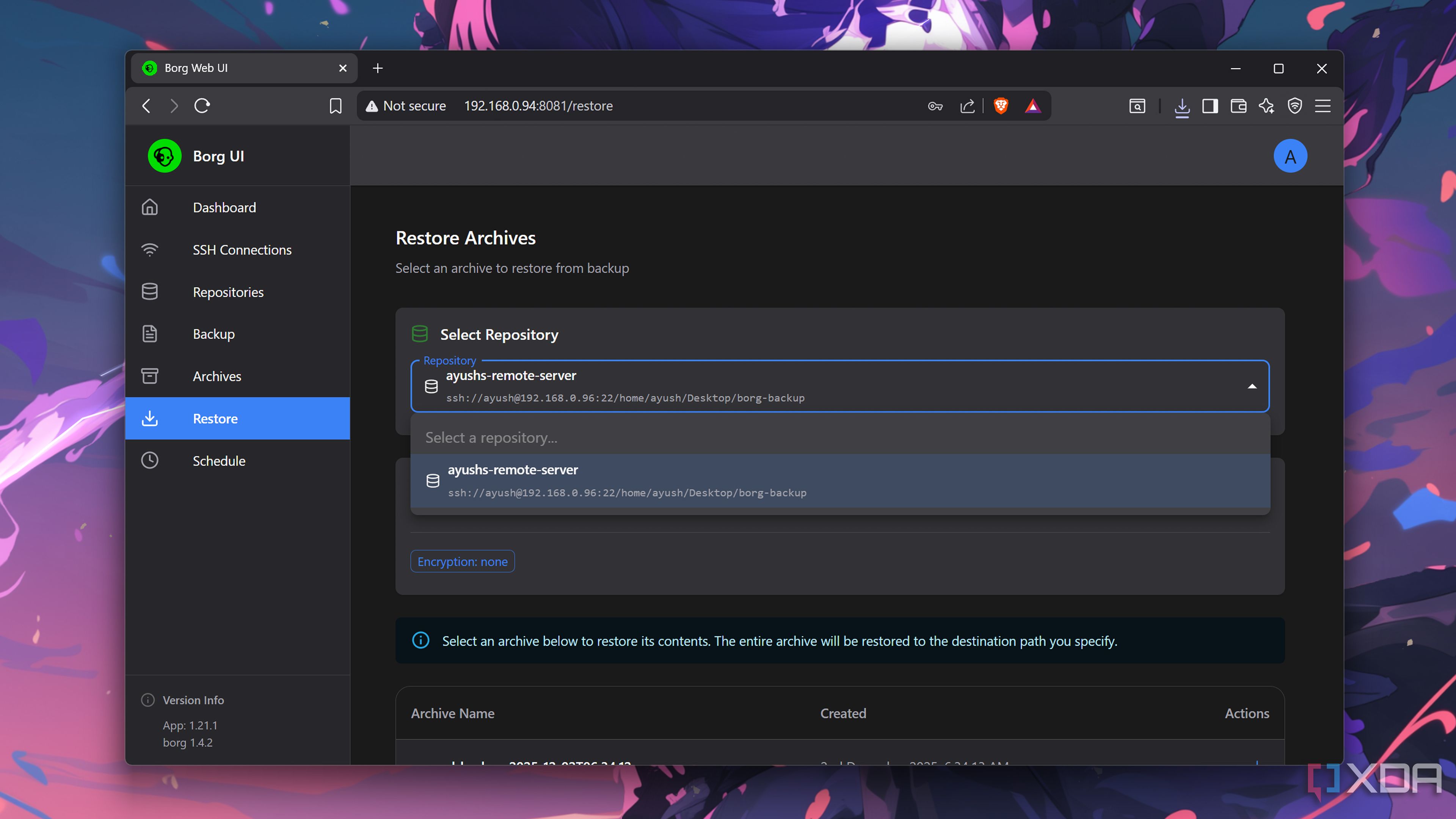
Task: Open a new browser tab
Action: [x=378, y=68]
